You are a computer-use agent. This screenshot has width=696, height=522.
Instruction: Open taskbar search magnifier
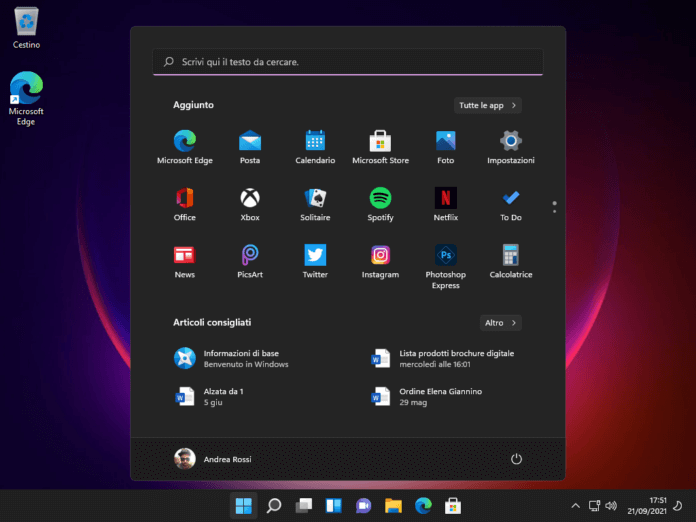(274, 506)
